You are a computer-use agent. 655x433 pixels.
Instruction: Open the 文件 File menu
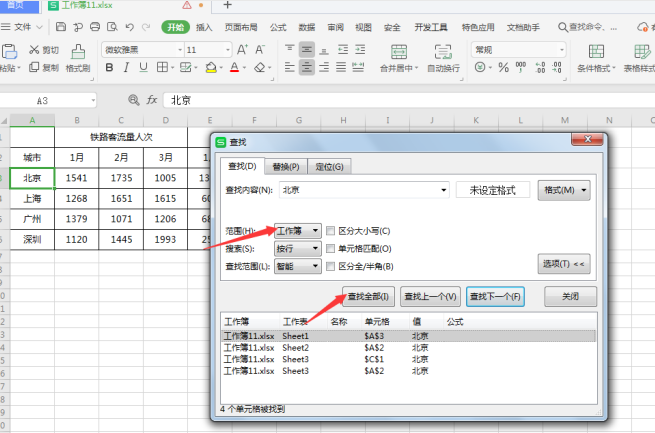coord(22,27)
